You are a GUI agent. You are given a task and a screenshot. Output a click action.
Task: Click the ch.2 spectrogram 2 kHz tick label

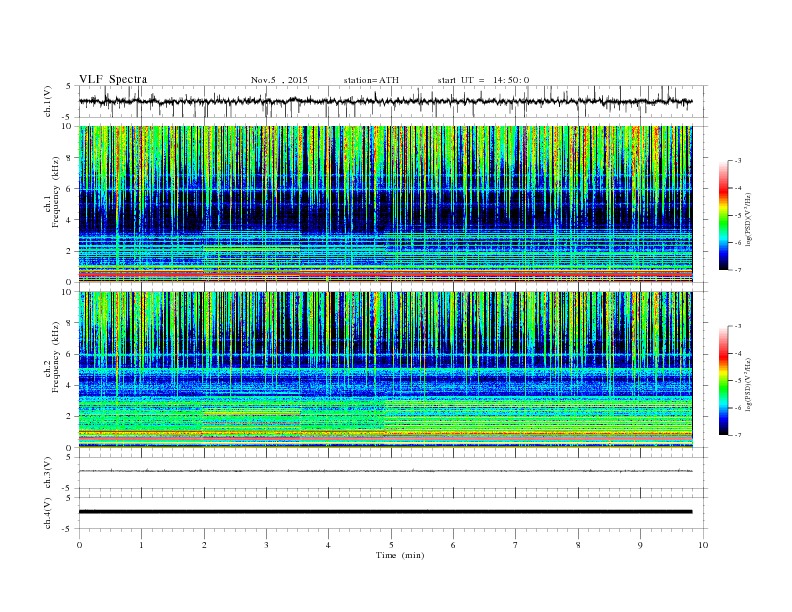pos(69,417)
